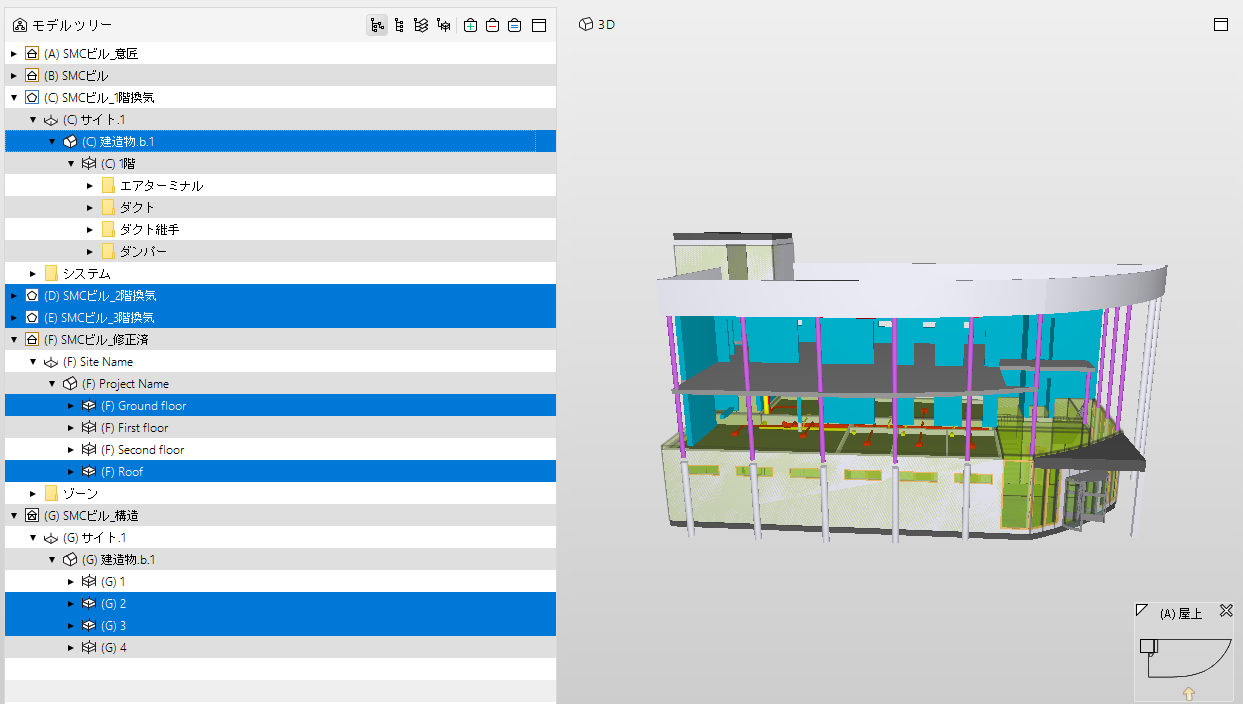This screenshot has width=1243, height=704.
Task: Expand the ダンパー folder
Action: [x=90, y=251]
